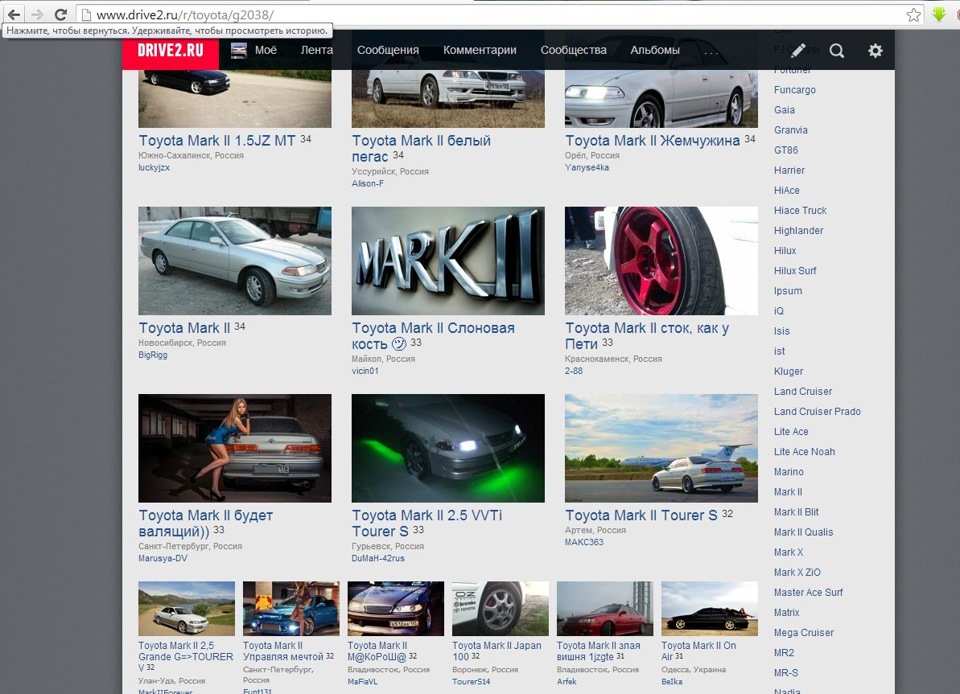Select Master Ace Surf in model list
The image size is (960, 694).
coord(808,592)
